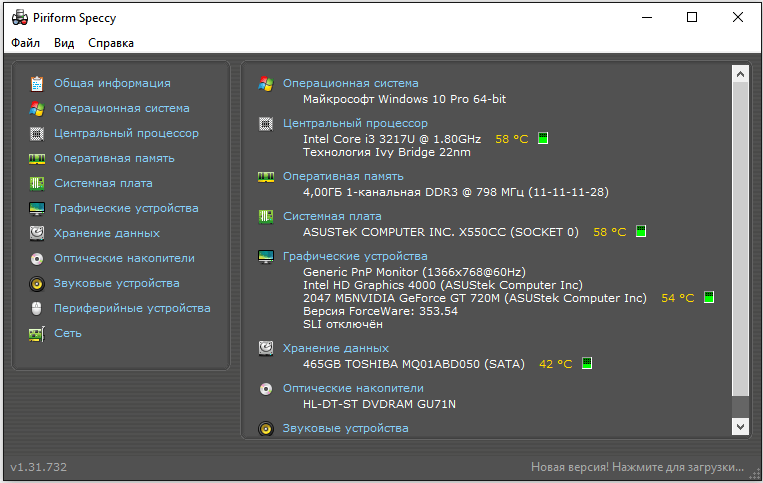The height and width of the screenshot is (483, 763).
Task: Click the HL-DT-ST DVDRAM GU71N entry
Action: 379,404
